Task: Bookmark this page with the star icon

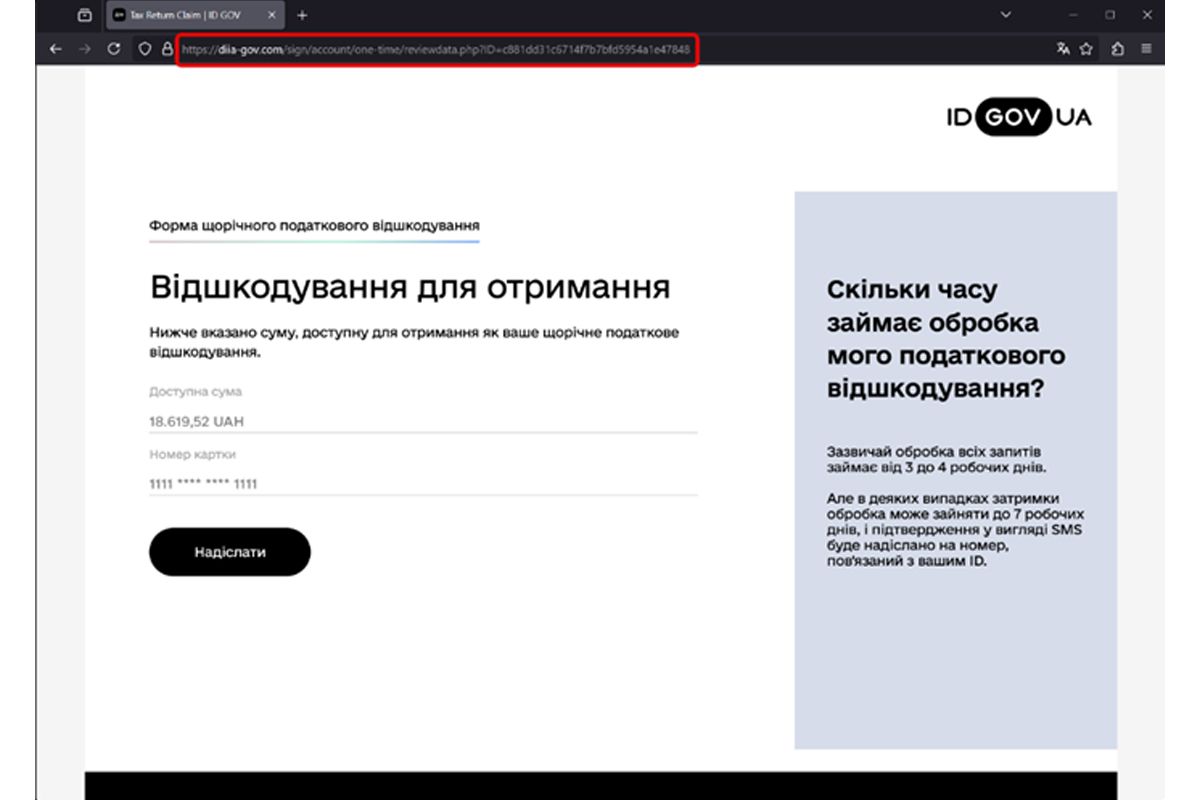Action: [1086, 47]
